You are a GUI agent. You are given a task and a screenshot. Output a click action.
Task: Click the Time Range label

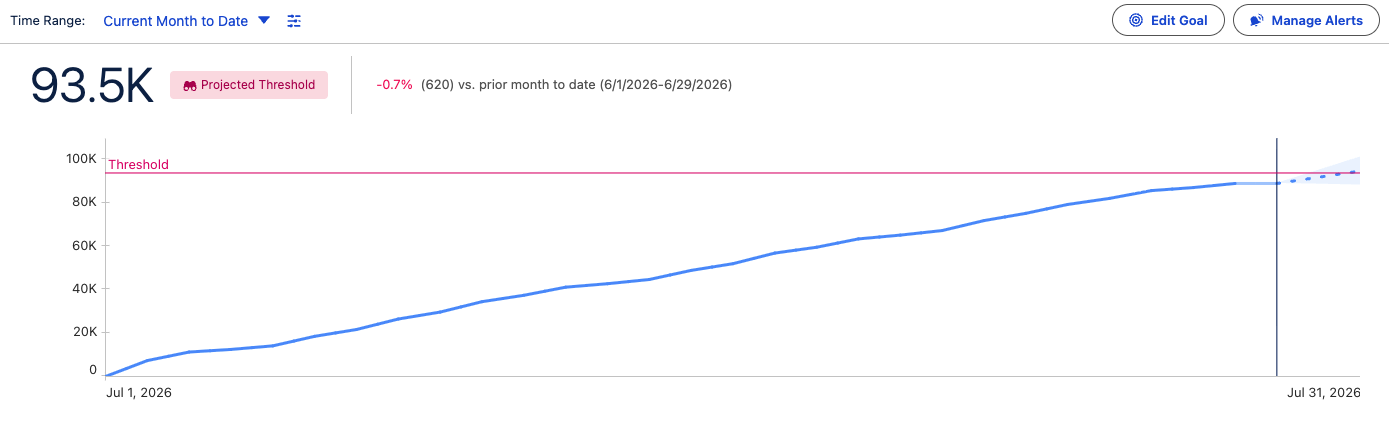48,20
